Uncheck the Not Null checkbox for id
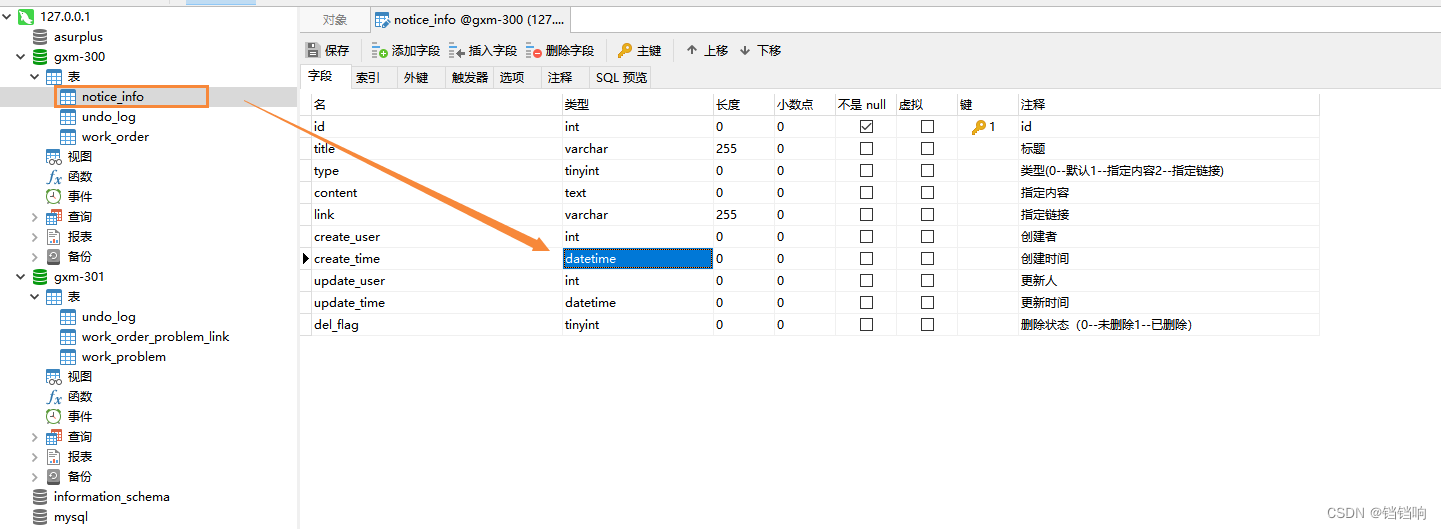The width and height of the screenshot is (1441, 529). (866, 127)
